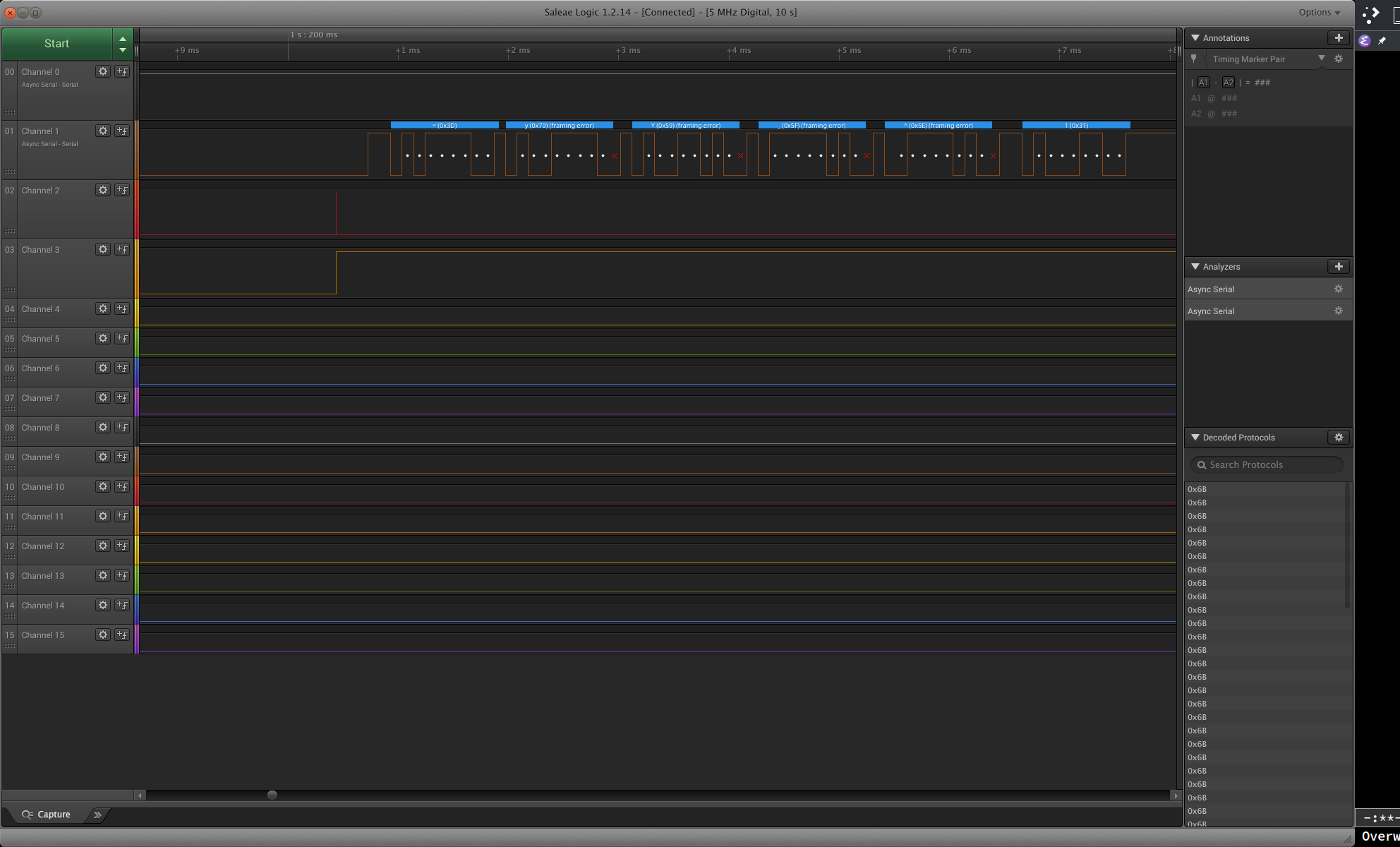This screenshot has width=1400, height=847.
Task: Open Decoded Protocols settings gear
Action: click(x=1338, y=437)
